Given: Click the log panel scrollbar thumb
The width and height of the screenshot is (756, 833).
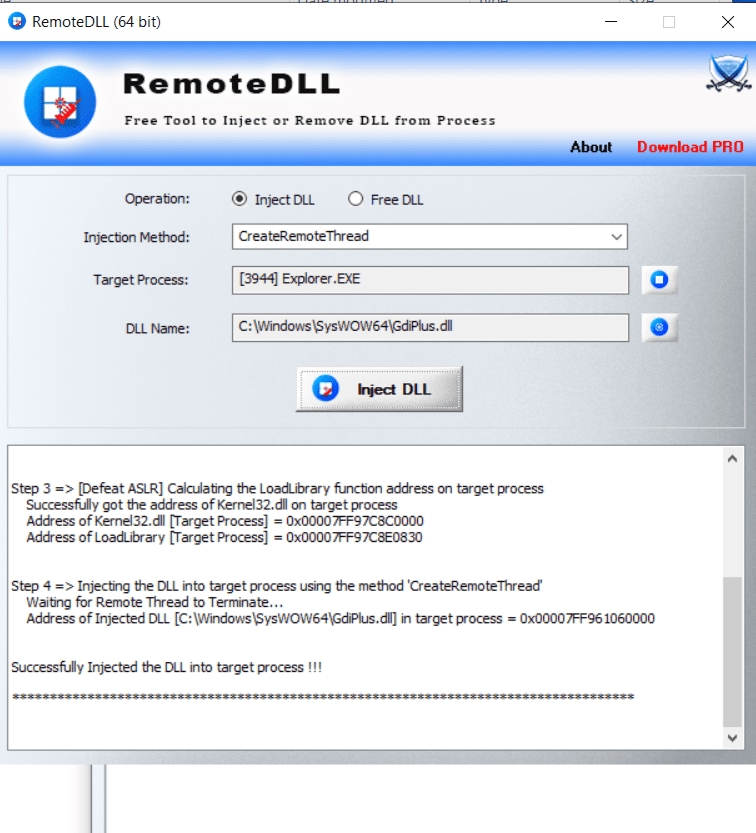Looking at the screenshot, I should (x=732, y=652).
